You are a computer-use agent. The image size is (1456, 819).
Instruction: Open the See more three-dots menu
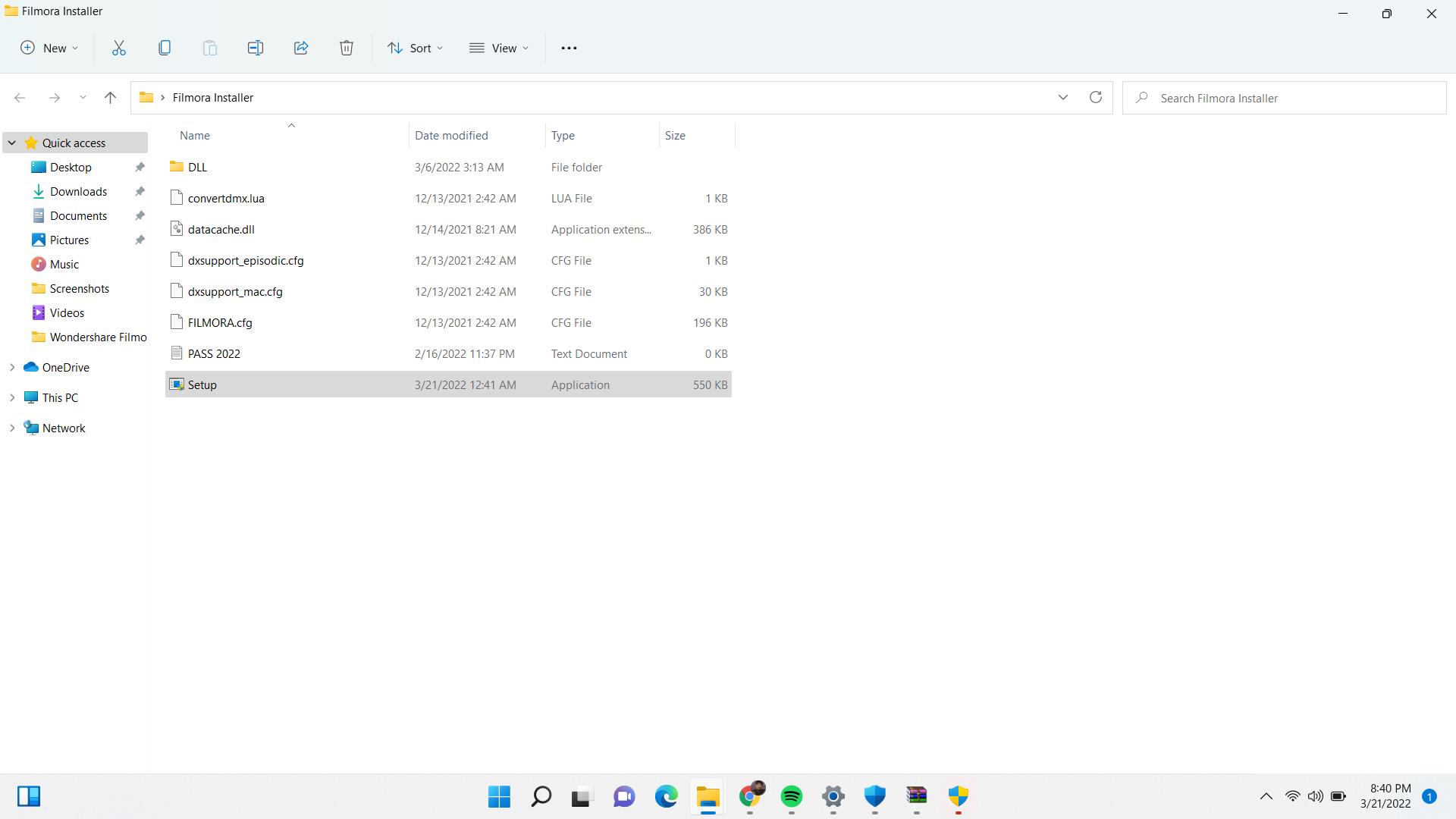[x=569, y=48]
